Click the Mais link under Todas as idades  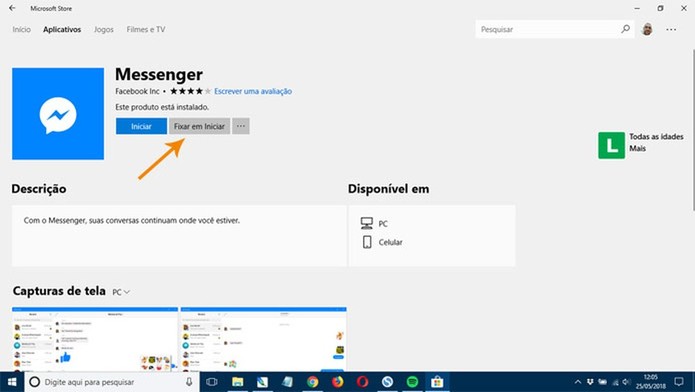point(637,149)
